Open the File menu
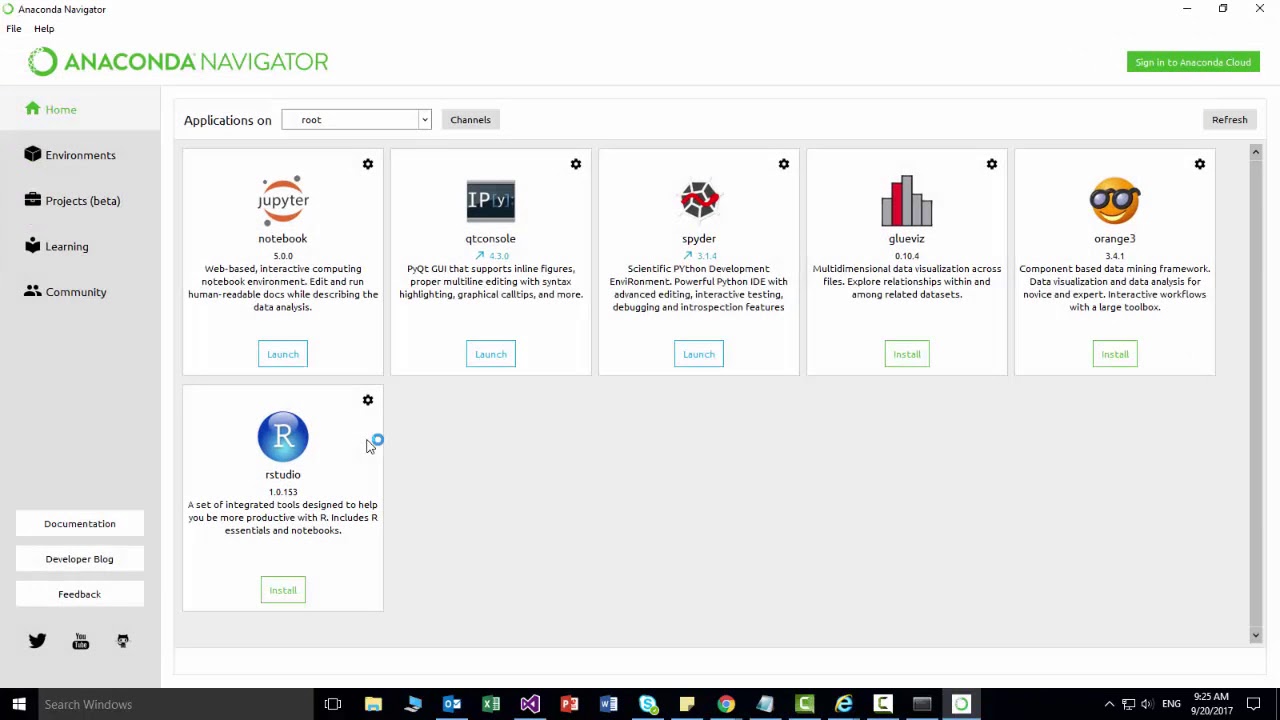The height and width of the screenshot is (720, 1280). click(x=14, y=29)
